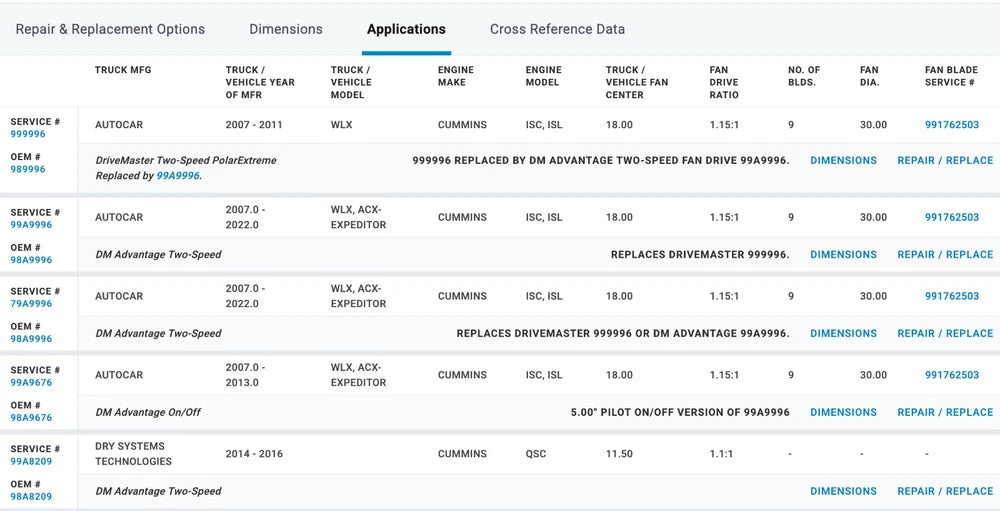Click Repair / Replace for DM Advantage On/Off
Viewport: 1000px width, 511px height.
(945, 412)
